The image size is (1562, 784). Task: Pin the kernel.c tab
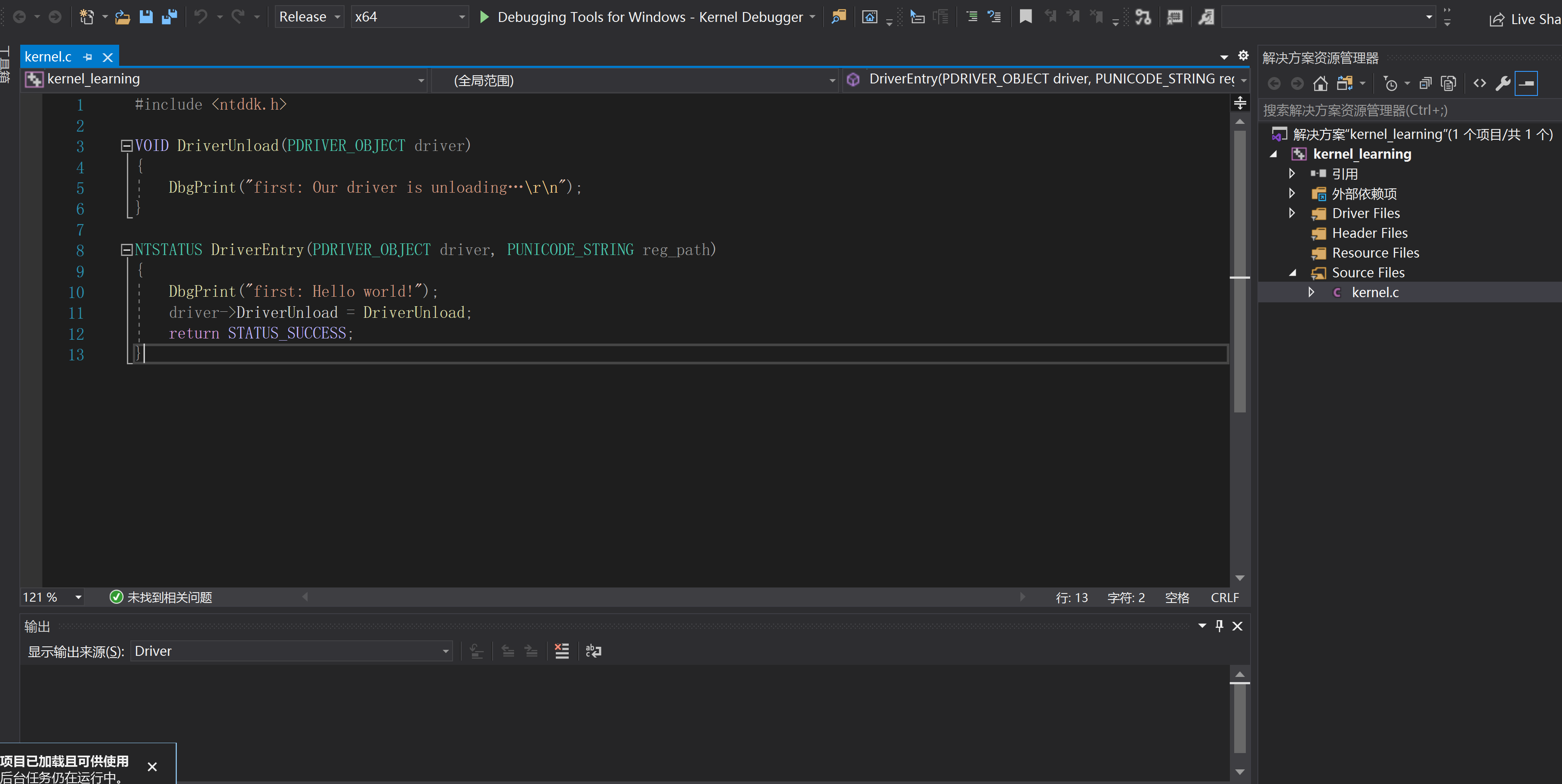88,58
